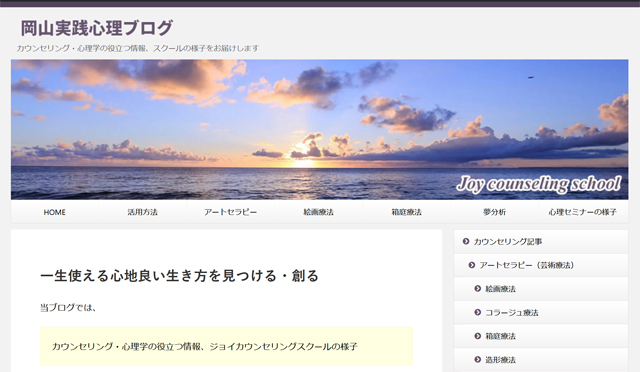The image size is (640, 372).
Task: Click the site tagline under the title
Action: pos(138,48)
